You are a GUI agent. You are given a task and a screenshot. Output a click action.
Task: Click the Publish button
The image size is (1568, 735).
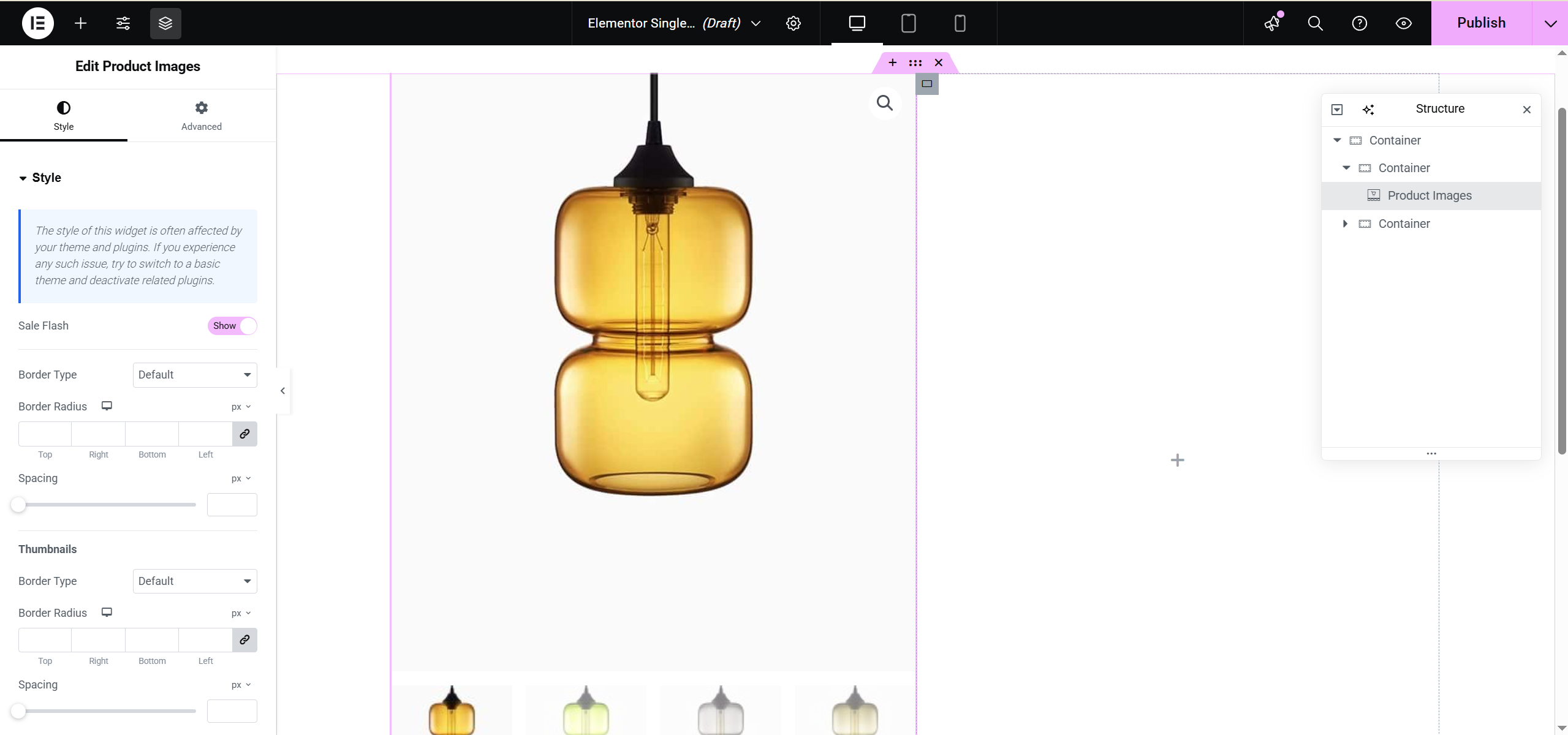[1480, 23]
